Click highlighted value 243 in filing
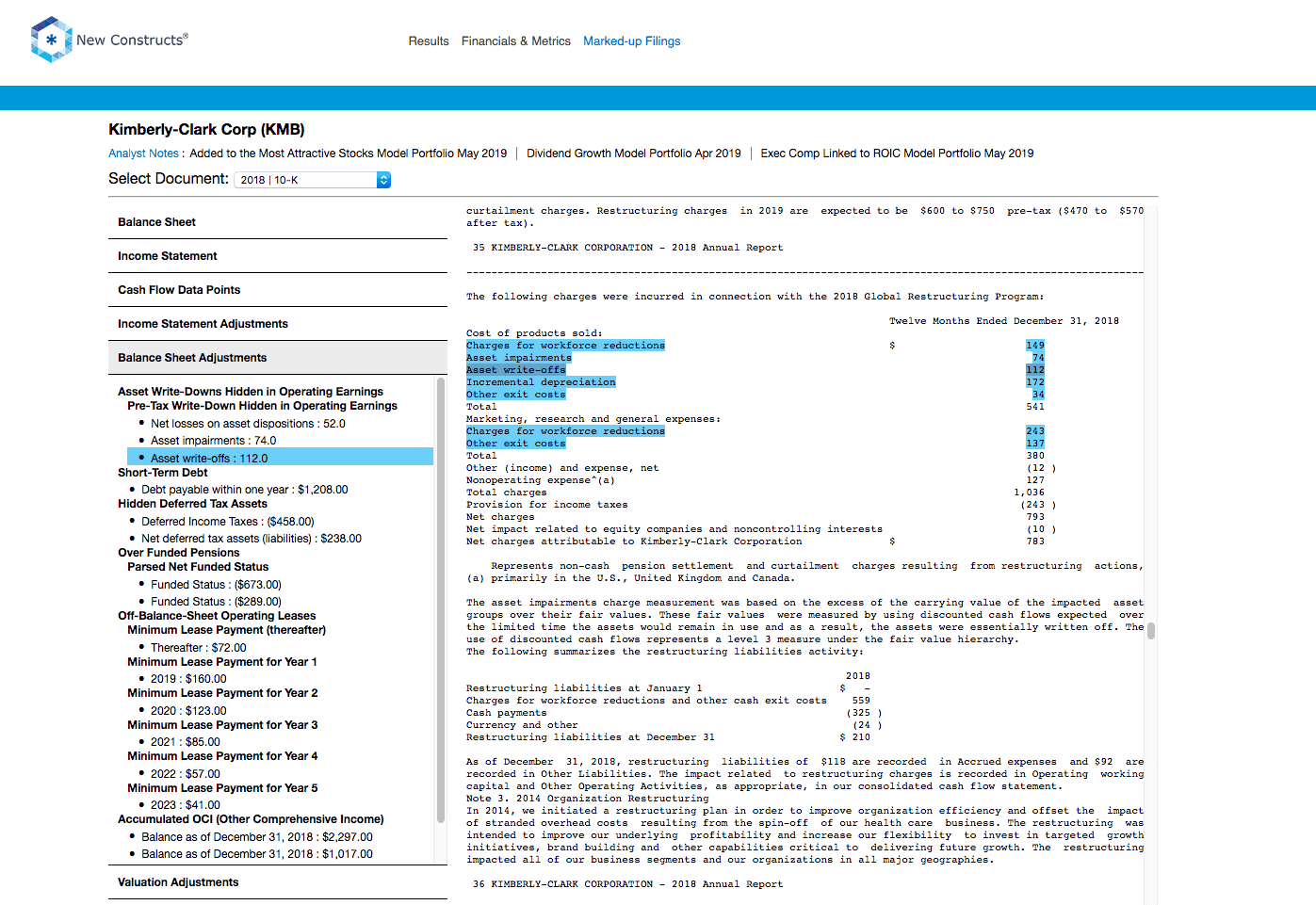This screenshot has width=1316, height=905. click(1034, 431)
